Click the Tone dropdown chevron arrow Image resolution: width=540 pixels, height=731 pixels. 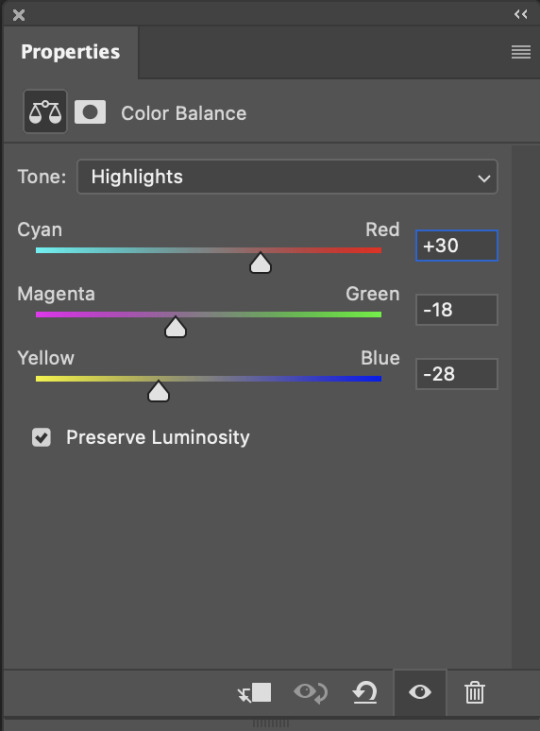(x=484, y=178)
